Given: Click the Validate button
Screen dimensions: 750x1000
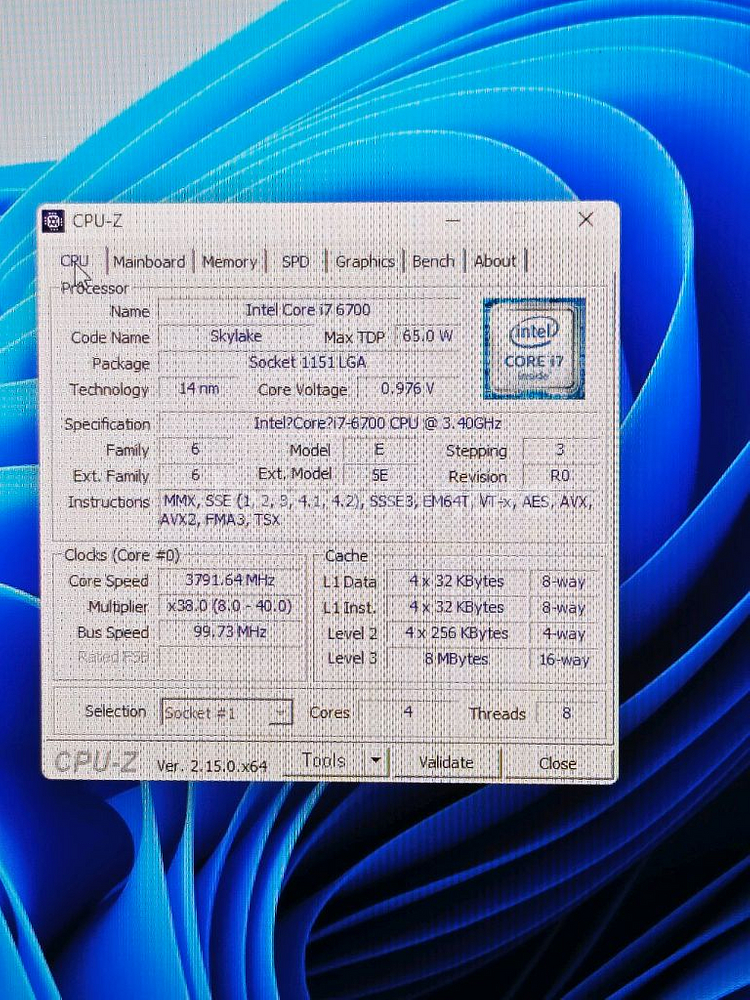Looking at the screenshot, I should coord(446,762).
